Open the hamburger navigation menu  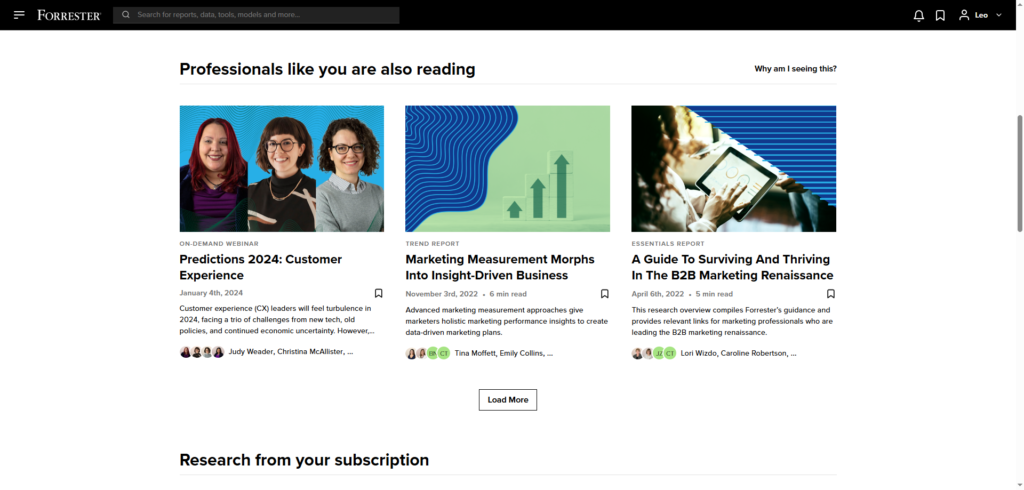point(19,15)
